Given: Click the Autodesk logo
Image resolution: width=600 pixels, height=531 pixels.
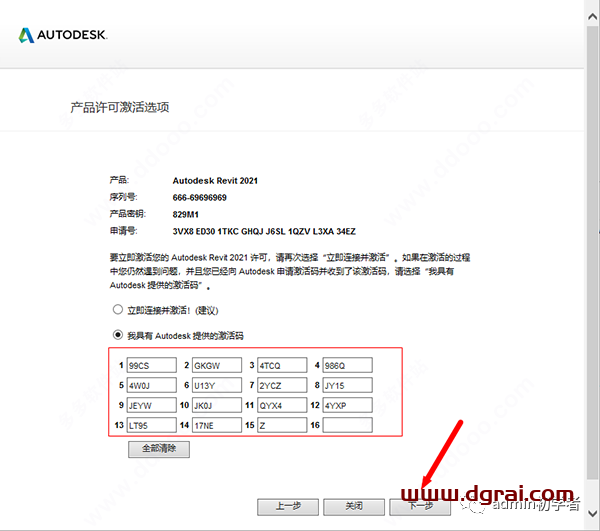Looking at the screenshot, I should pyautogui.click(x=63, y=35).
